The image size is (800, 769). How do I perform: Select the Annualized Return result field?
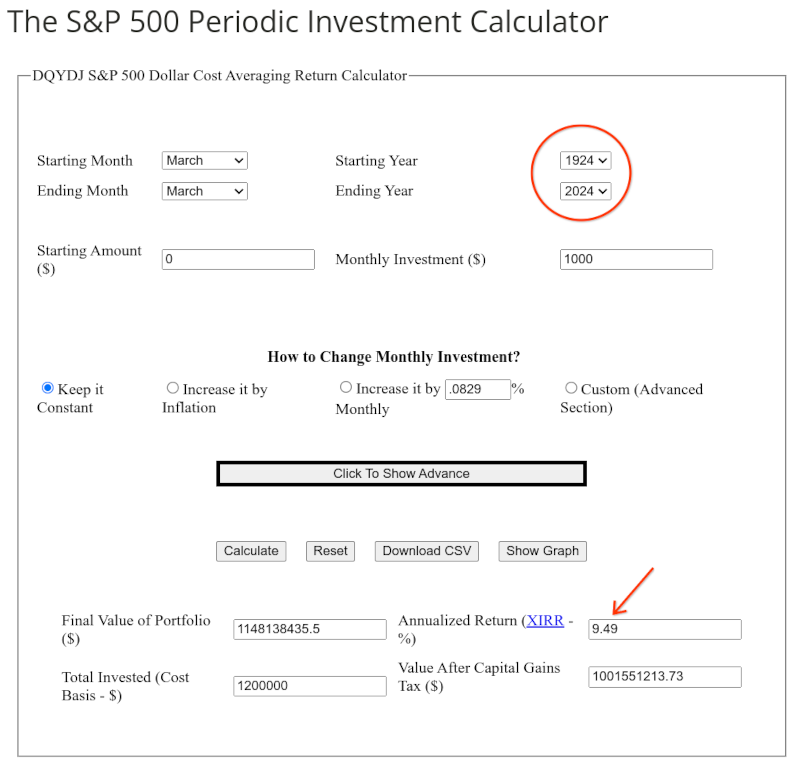665,630
